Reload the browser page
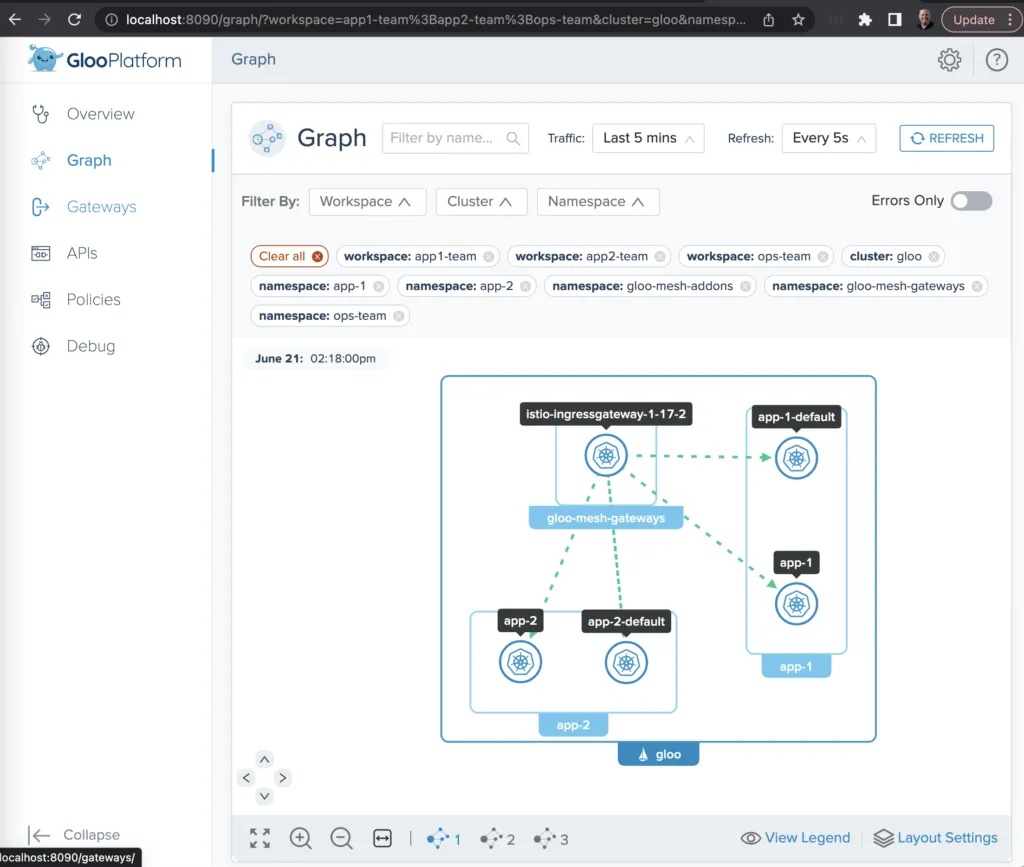Screen dimensions: 1024x867 pyautogui.click(x=74, y=20)
